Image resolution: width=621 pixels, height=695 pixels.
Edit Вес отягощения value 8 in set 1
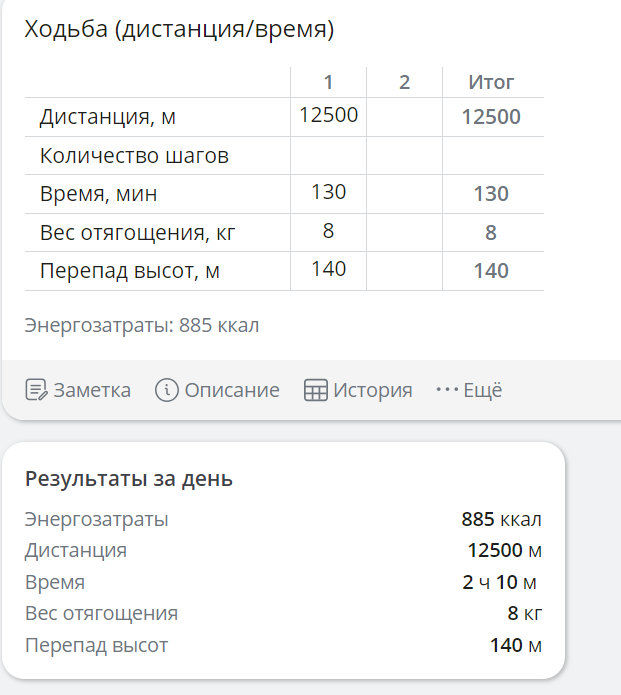click(x=328, y=232)
